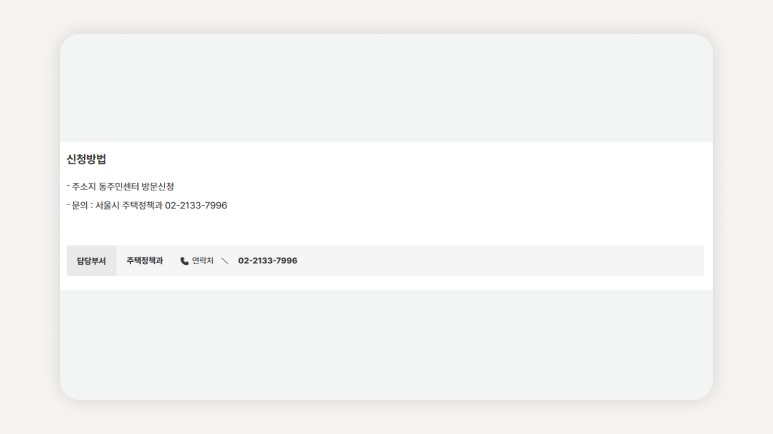
Task: Click the phone number in the 문의 line
Action: coord(196,205)
